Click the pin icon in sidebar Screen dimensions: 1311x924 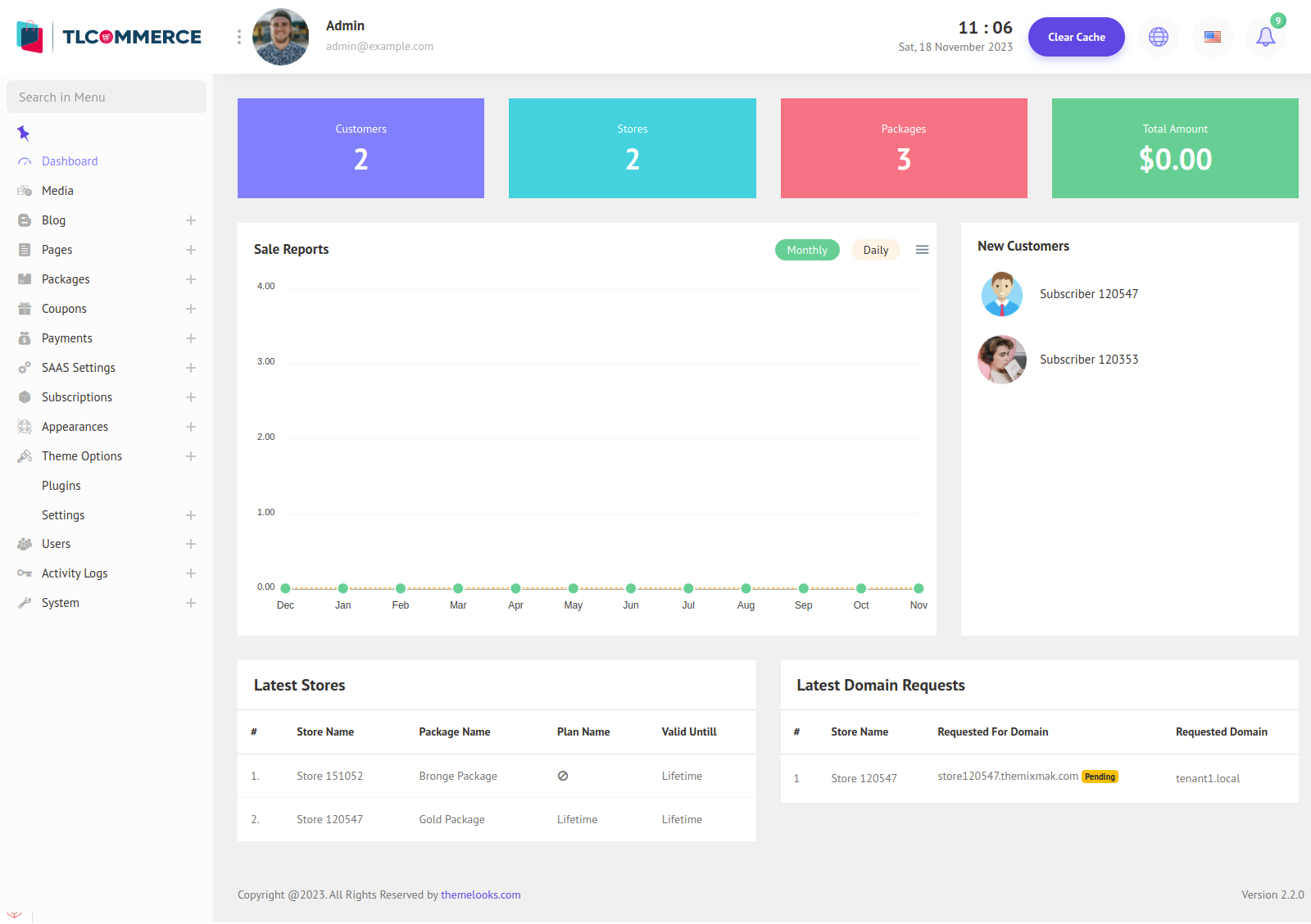(x=23, y=133)
